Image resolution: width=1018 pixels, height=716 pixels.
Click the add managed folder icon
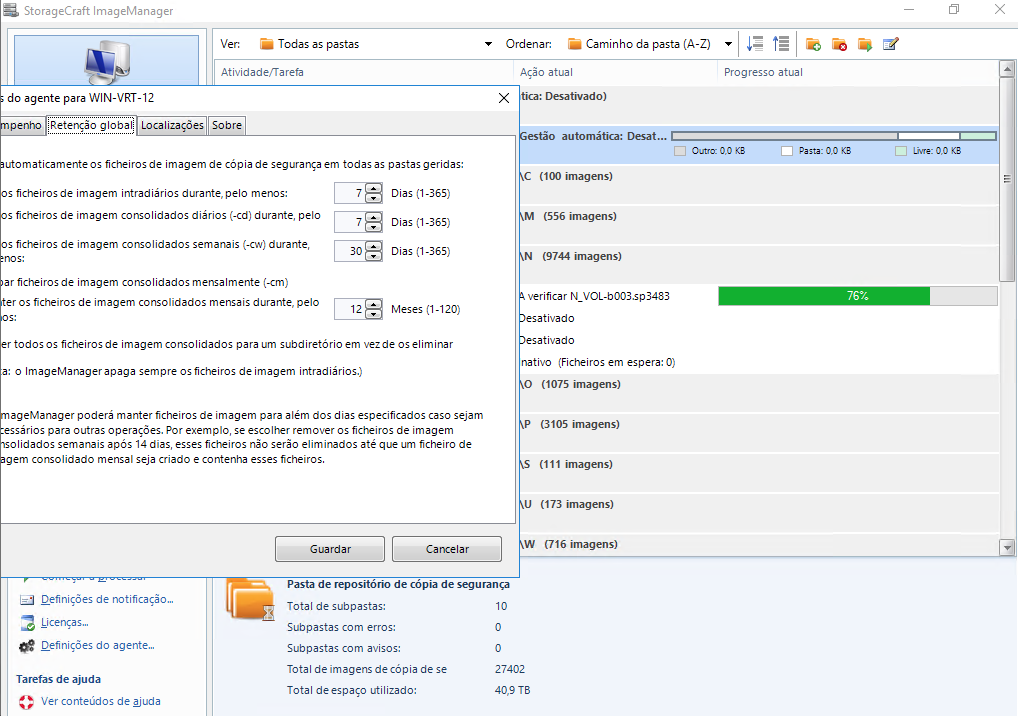point(813,44)
